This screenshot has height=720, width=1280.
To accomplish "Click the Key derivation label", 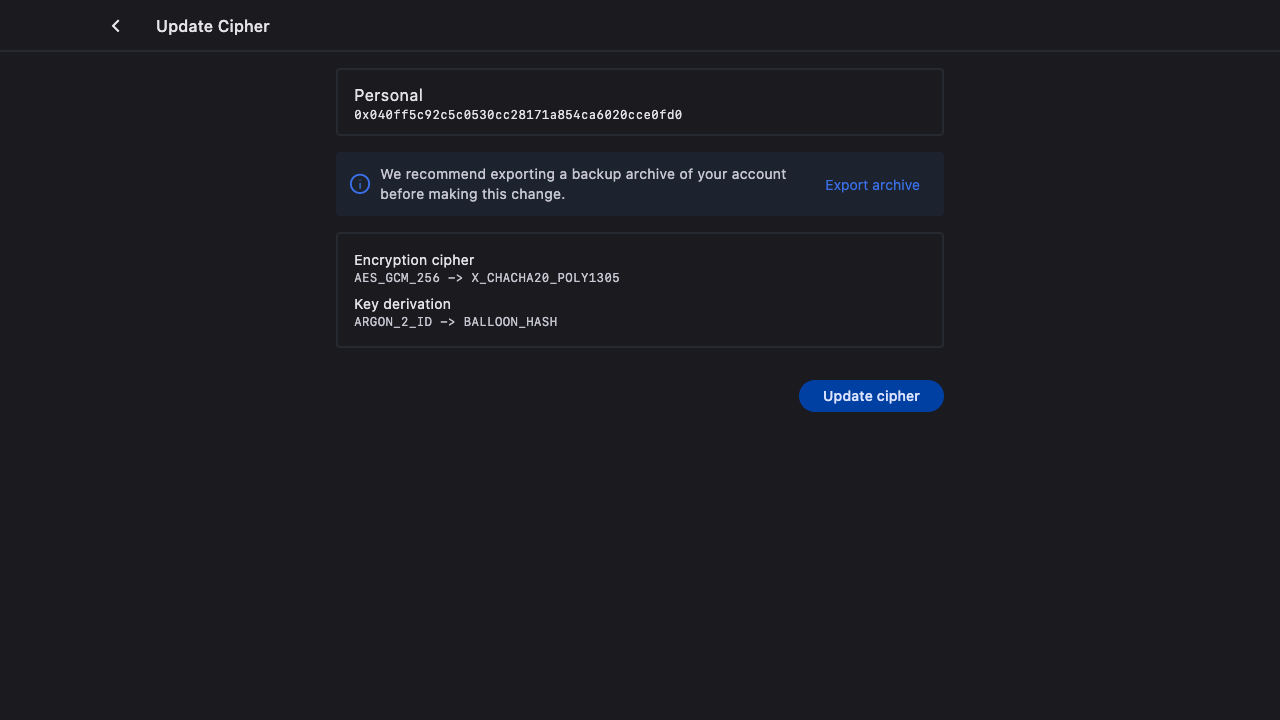I will click(x=402, y=304).
